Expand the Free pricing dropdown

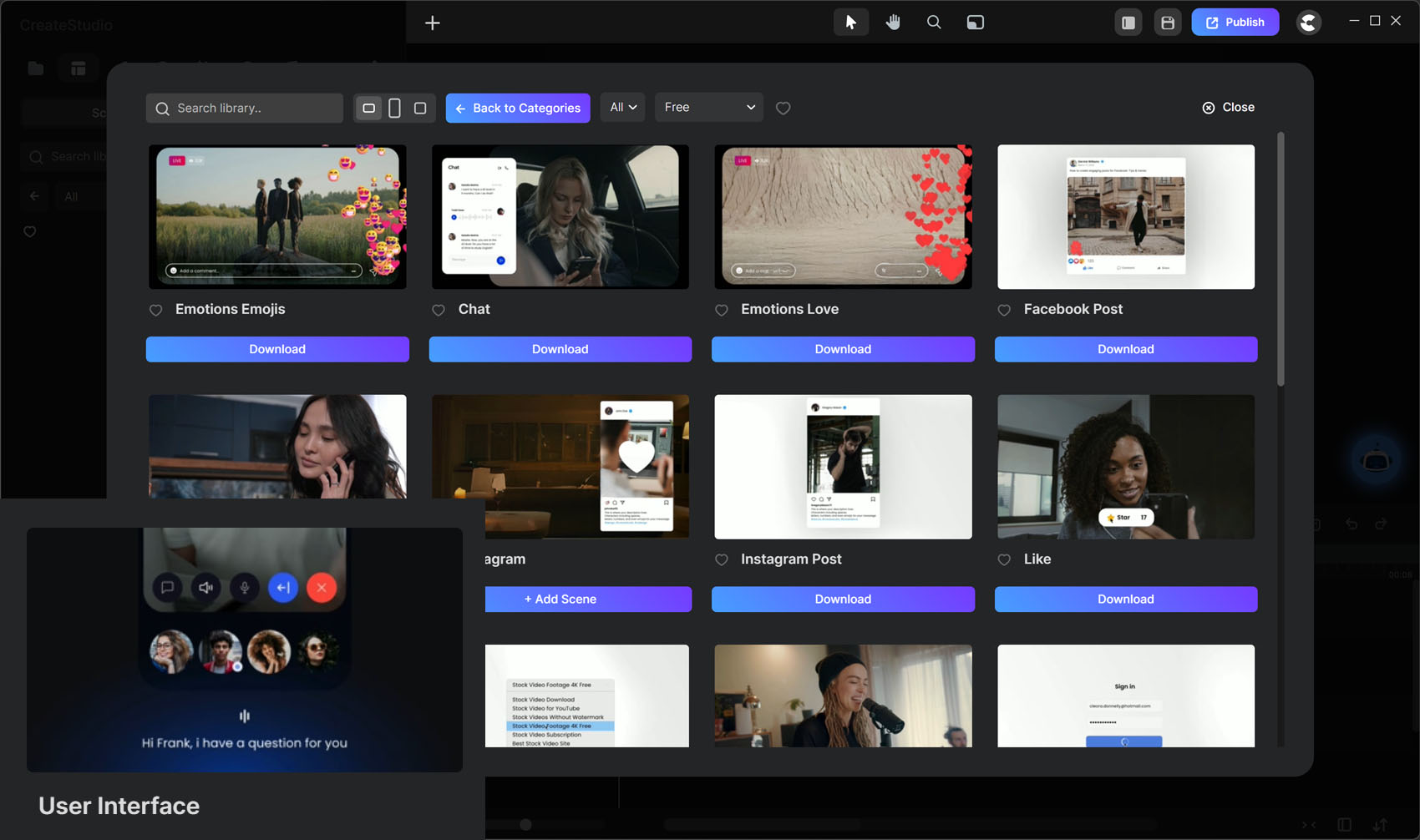[708, 108]
